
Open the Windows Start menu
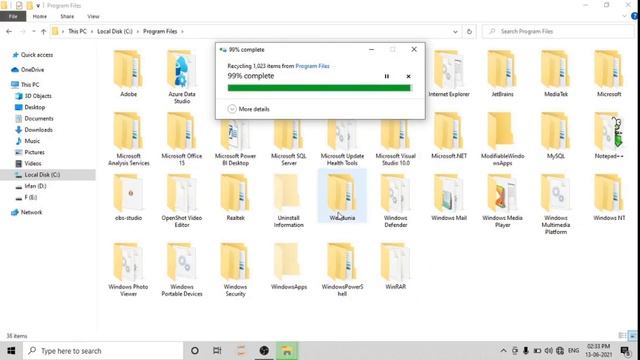[x=11, y=351]
